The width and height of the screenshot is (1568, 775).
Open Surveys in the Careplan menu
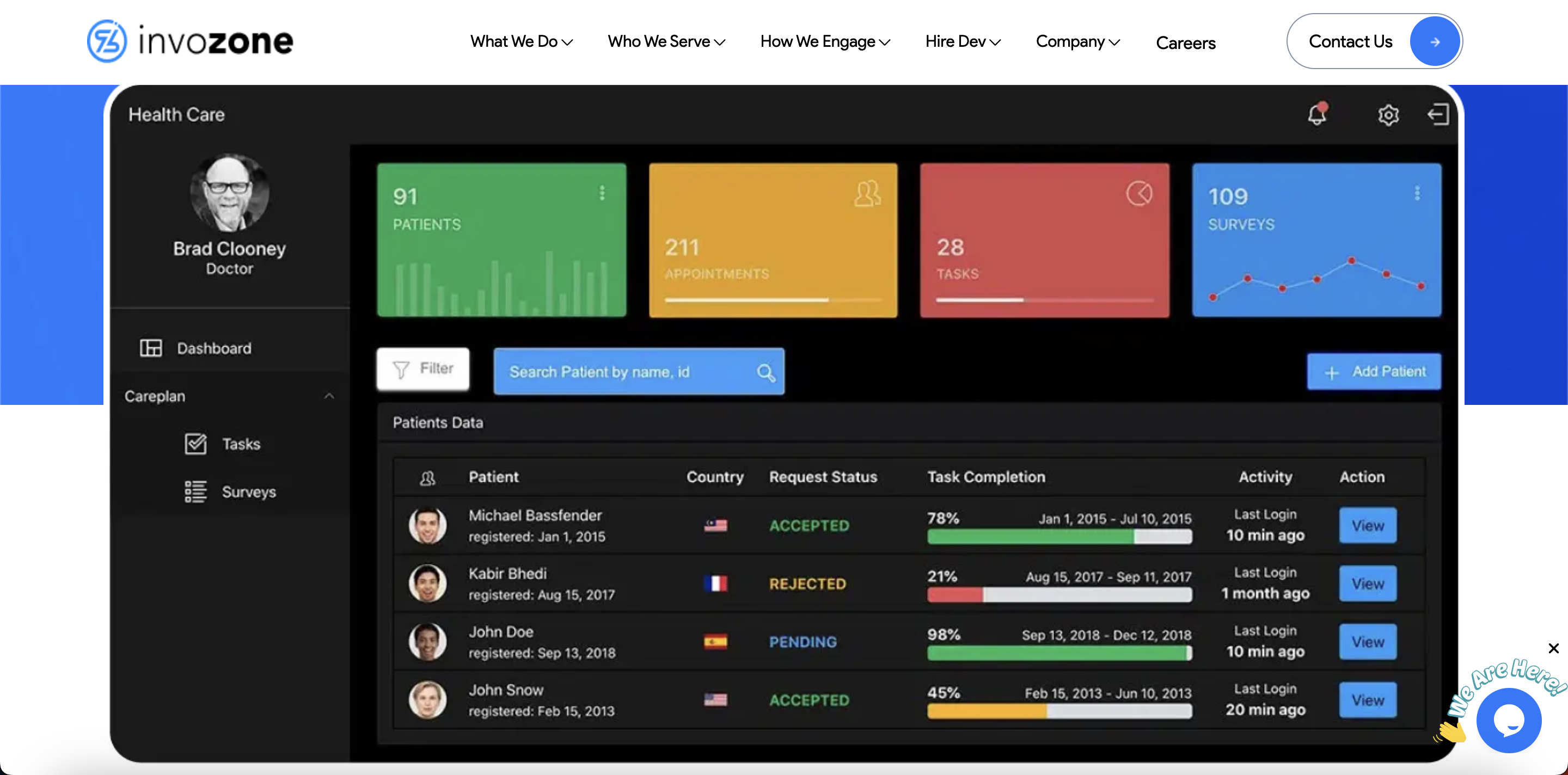point(248,491)
